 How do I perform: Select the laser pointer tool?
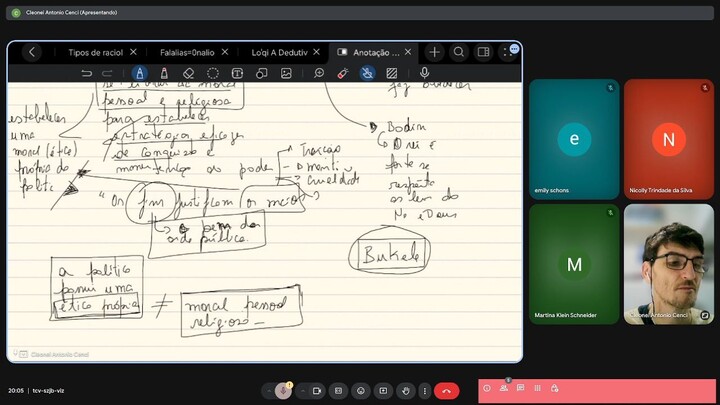(343, 73)
